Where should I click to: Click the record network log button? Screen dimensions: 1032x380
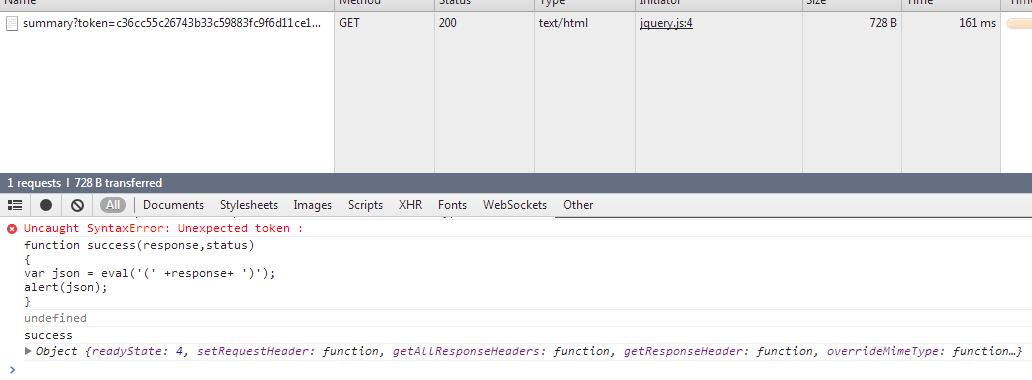click(45, 205)
